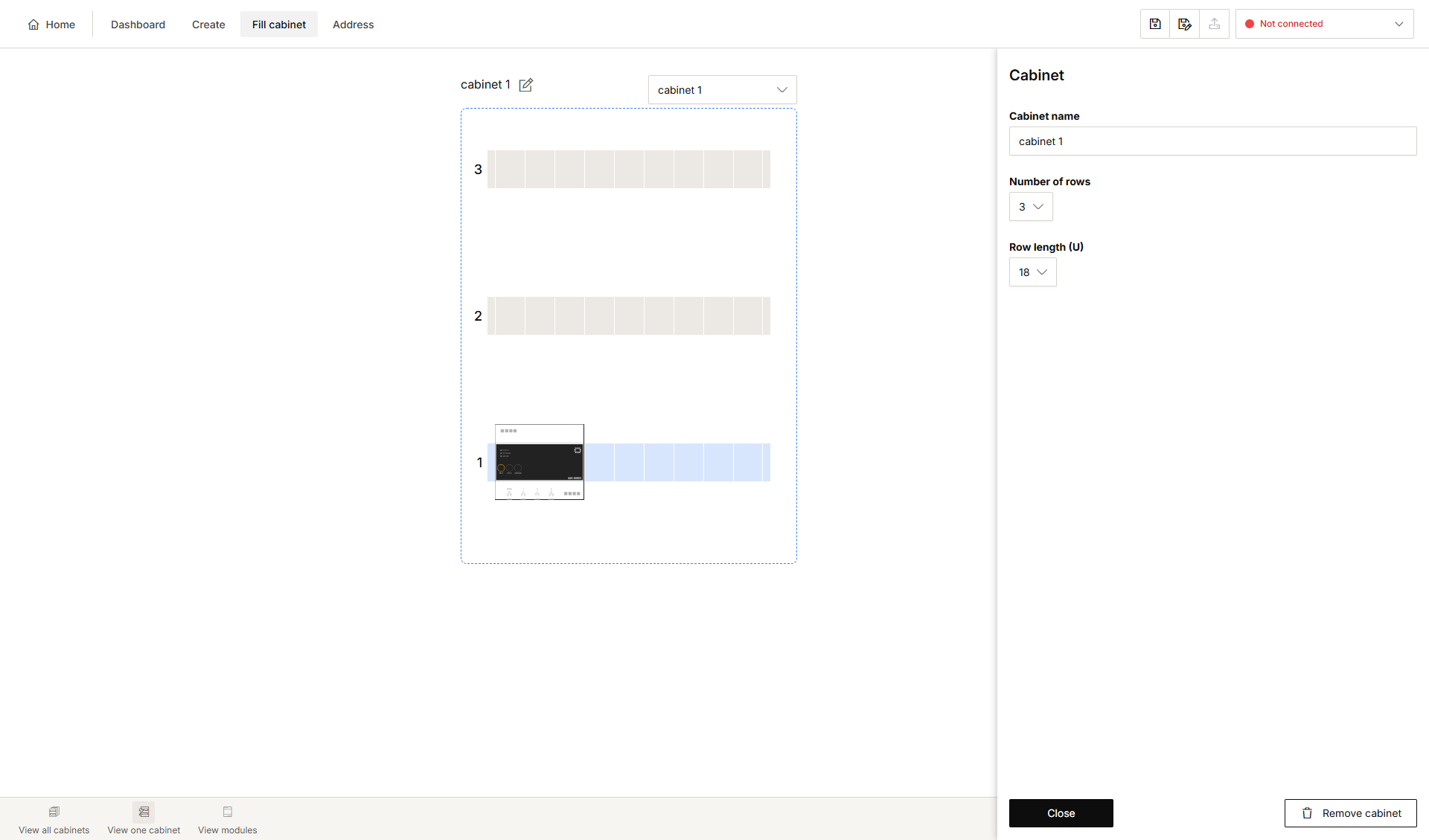
Task: Click the save-as edit icon
Action: (x=1185, y=24)
